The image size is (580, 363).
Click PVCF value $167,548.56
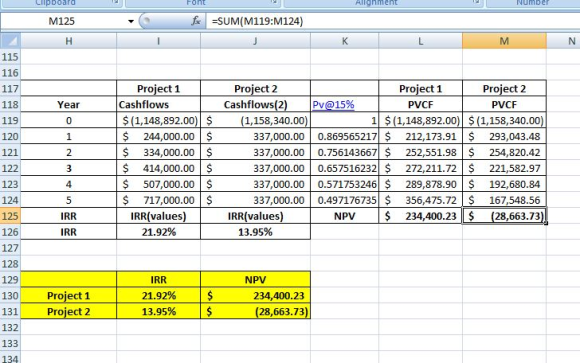click(x=504, y=200)
